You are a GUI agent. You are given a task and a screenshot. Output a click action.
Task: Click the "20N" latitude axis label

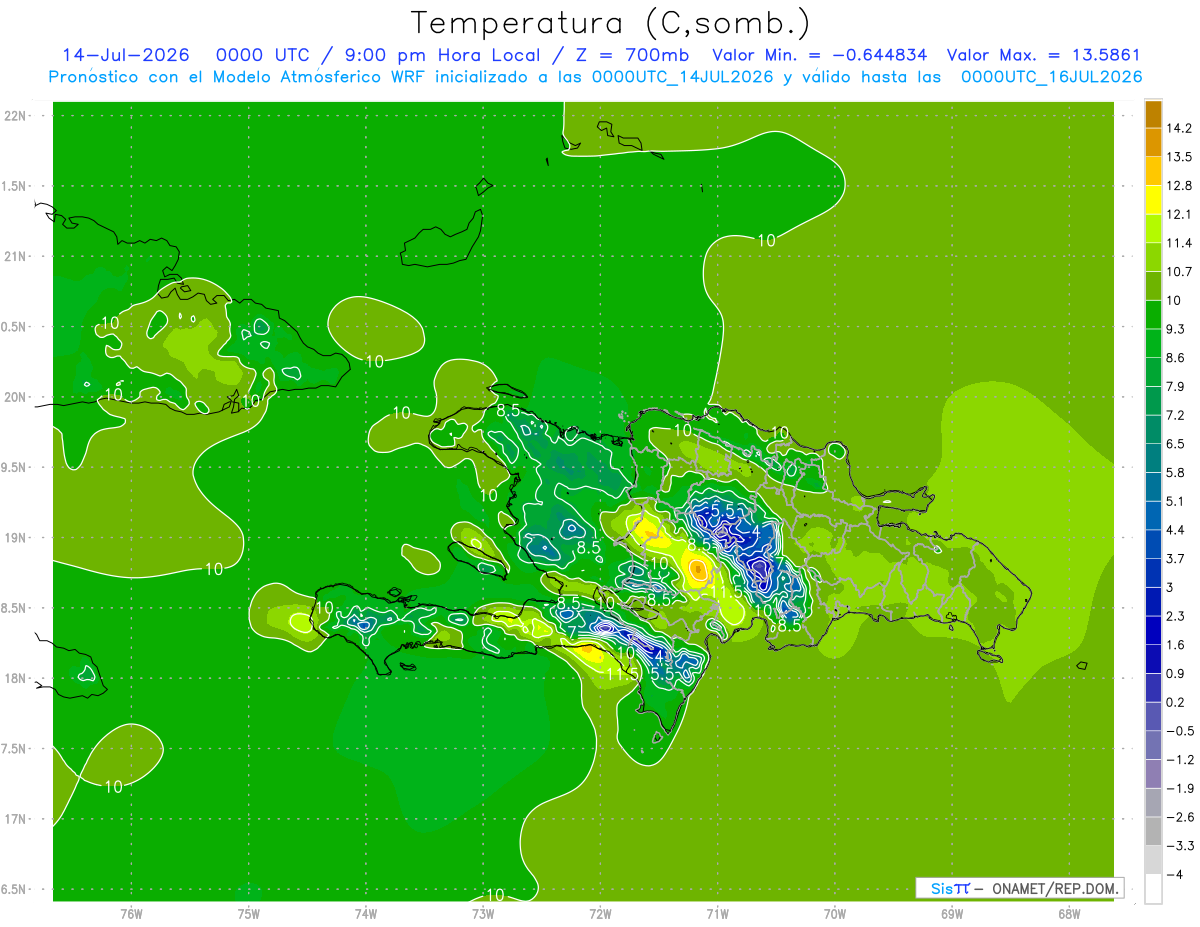click(15, 397)
